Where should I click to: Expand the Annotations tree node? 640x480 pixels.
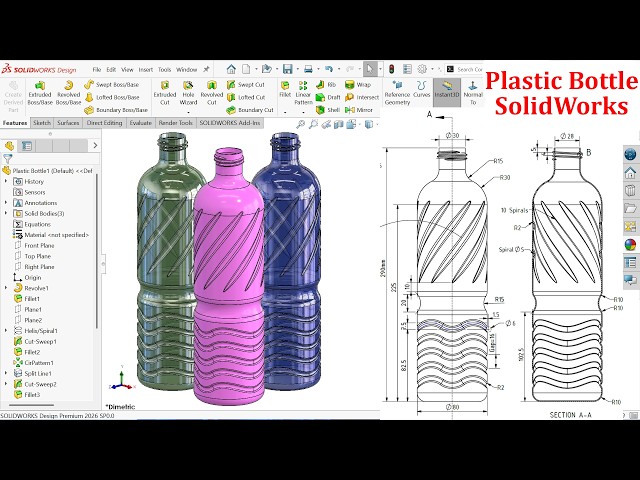6,202
